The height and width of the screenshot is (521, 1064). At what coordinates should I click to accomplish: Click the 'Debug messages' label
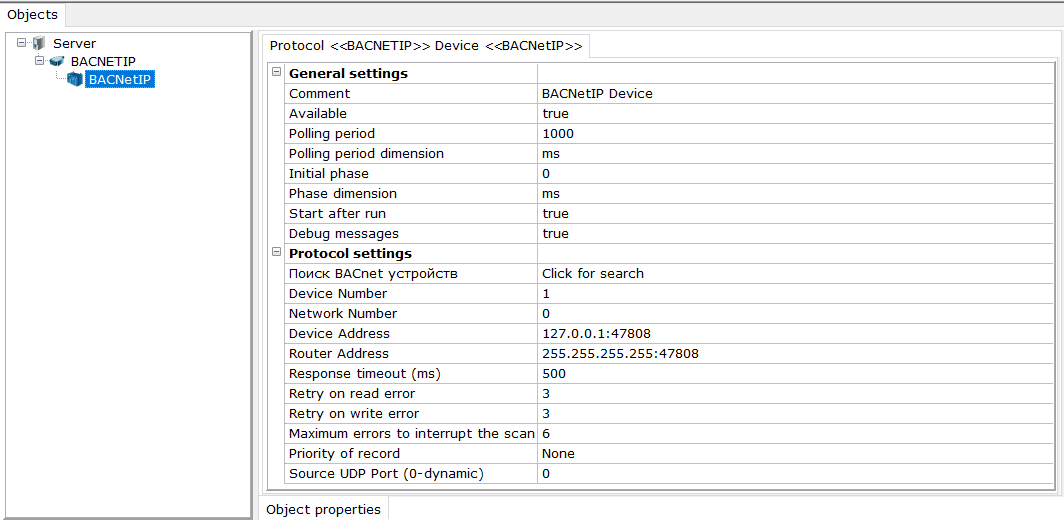coord(344,234)
